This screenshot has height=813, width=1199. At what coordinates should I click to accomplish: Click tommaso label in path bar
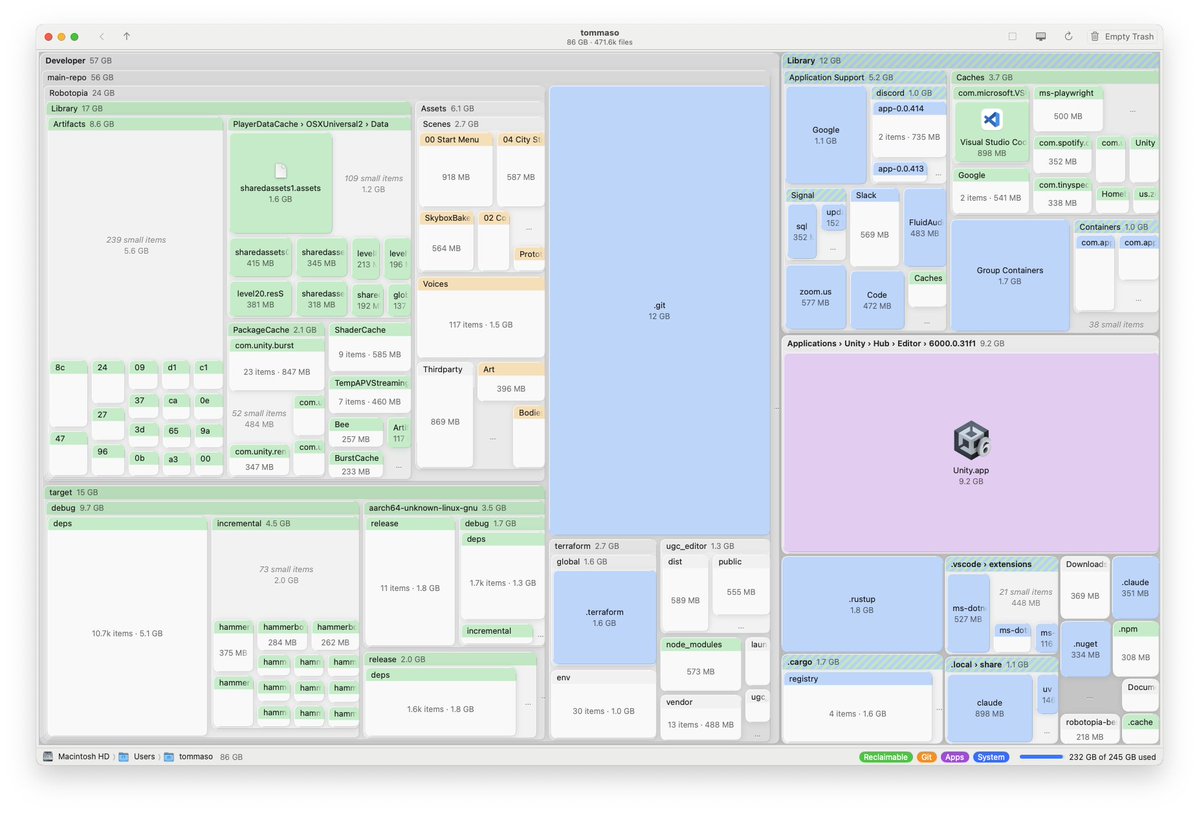coord(196,756)
